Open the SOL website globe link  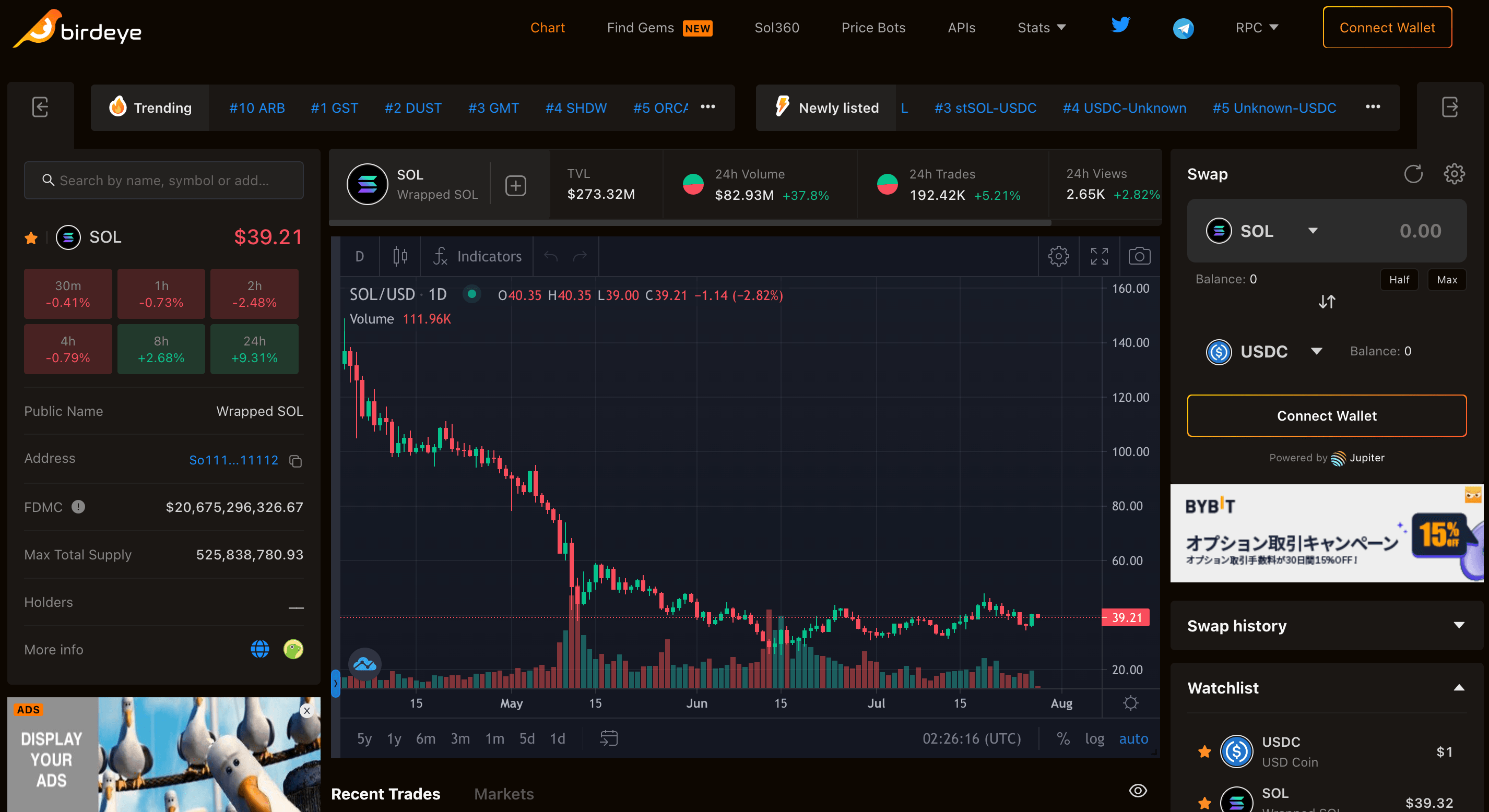(x=259, y=649)
